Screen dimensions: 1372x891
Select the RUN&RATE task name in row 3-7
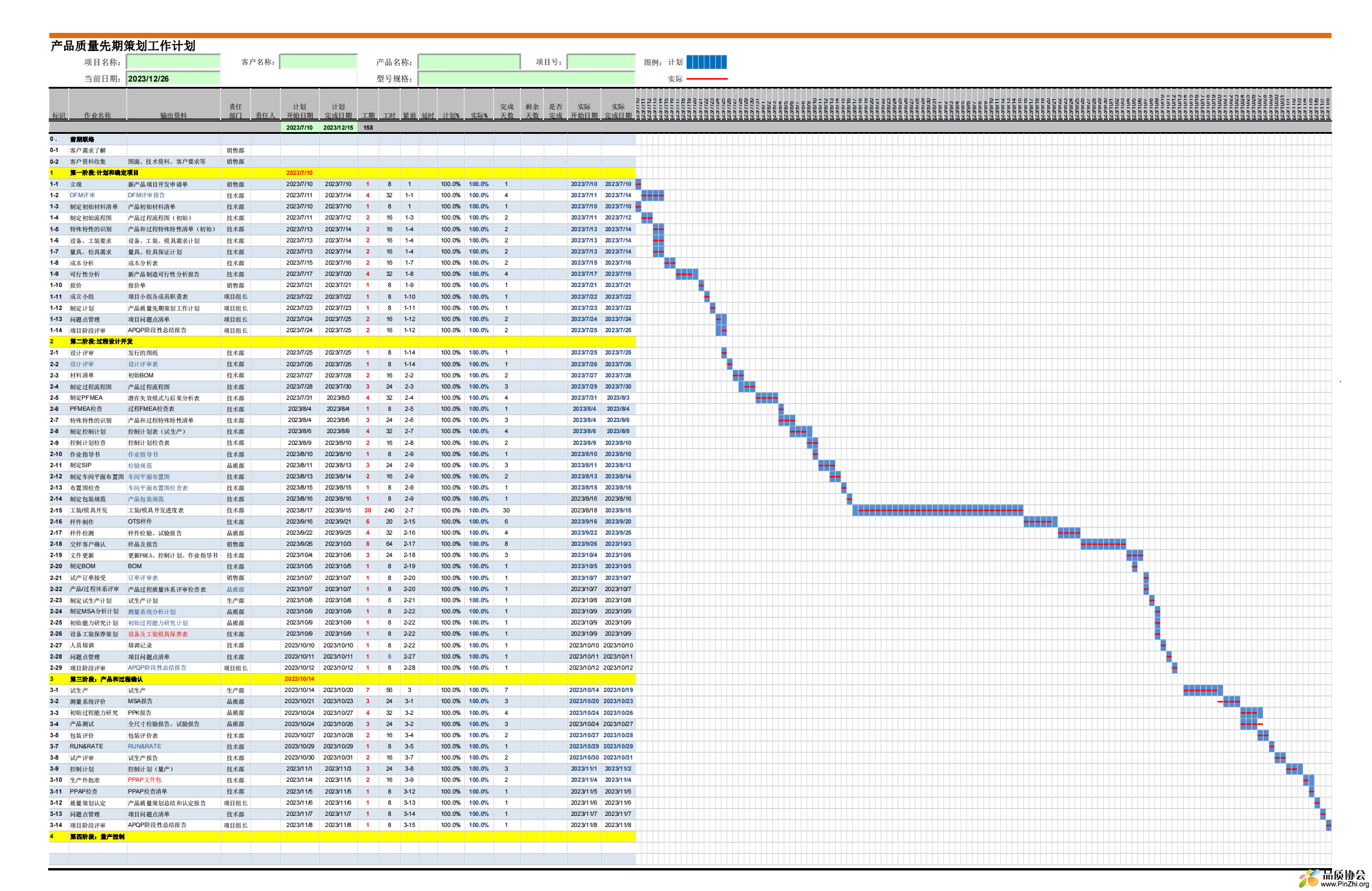[x=86, y=747]
